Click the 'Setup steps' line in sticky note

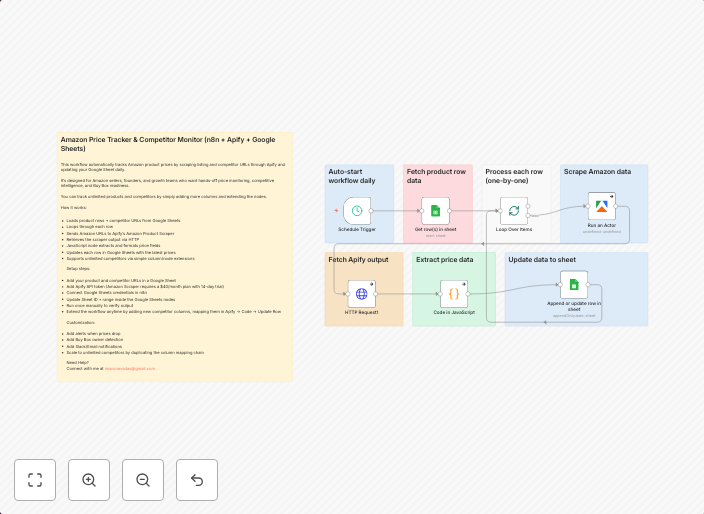[x=78, y=268]
